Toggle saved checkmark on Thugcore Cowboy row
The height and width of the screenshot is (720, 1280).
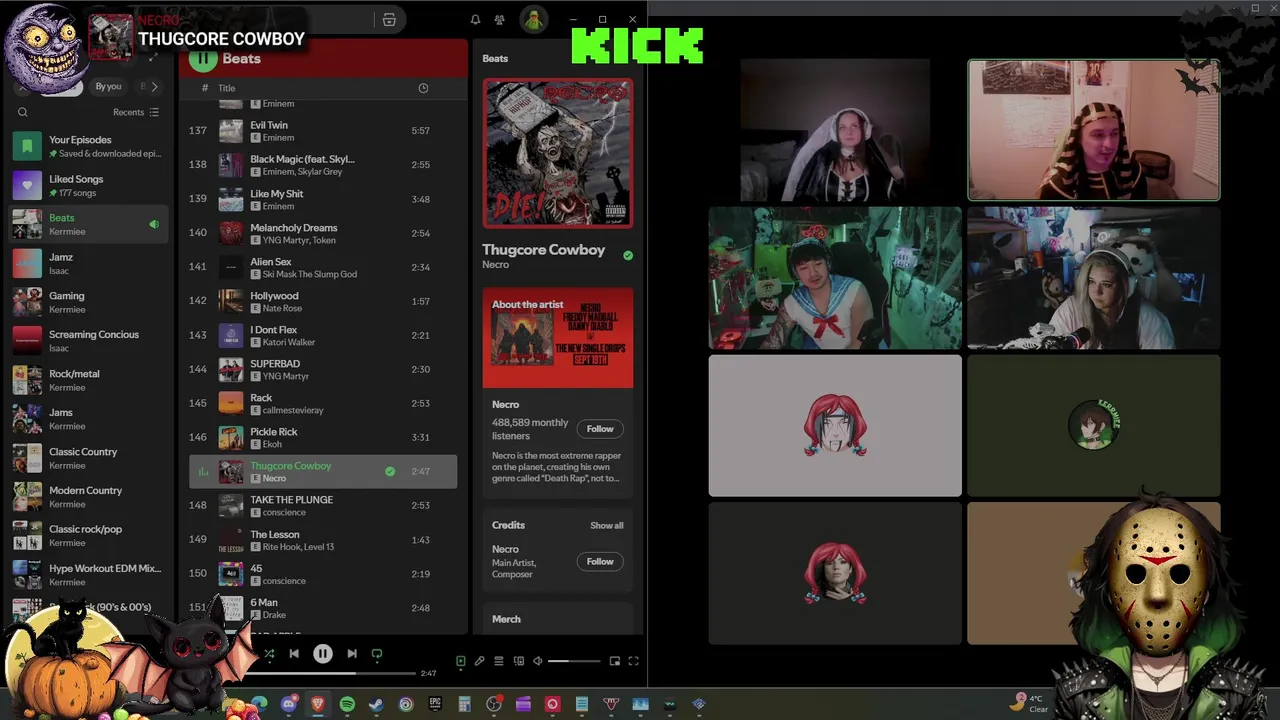(x=390, y=471)
